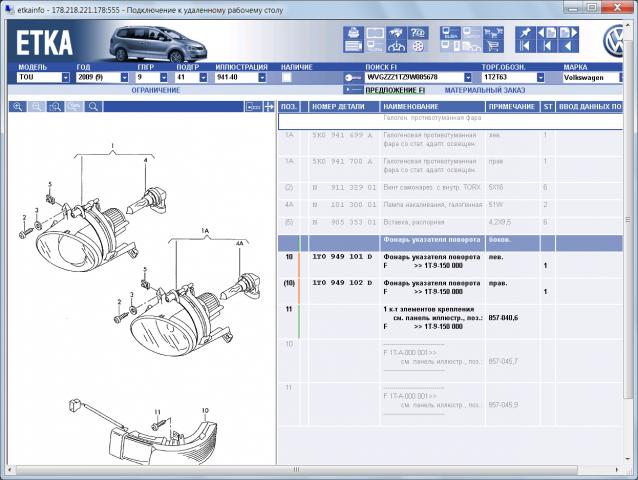Click the ST column header

[x=548, y=107]
